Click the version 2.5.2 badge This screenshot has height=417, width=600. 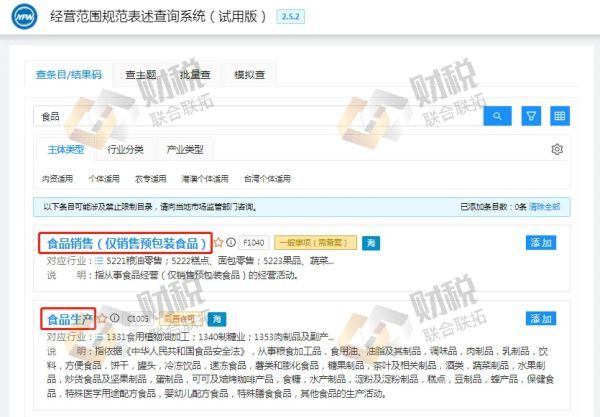tap(290, 16)
